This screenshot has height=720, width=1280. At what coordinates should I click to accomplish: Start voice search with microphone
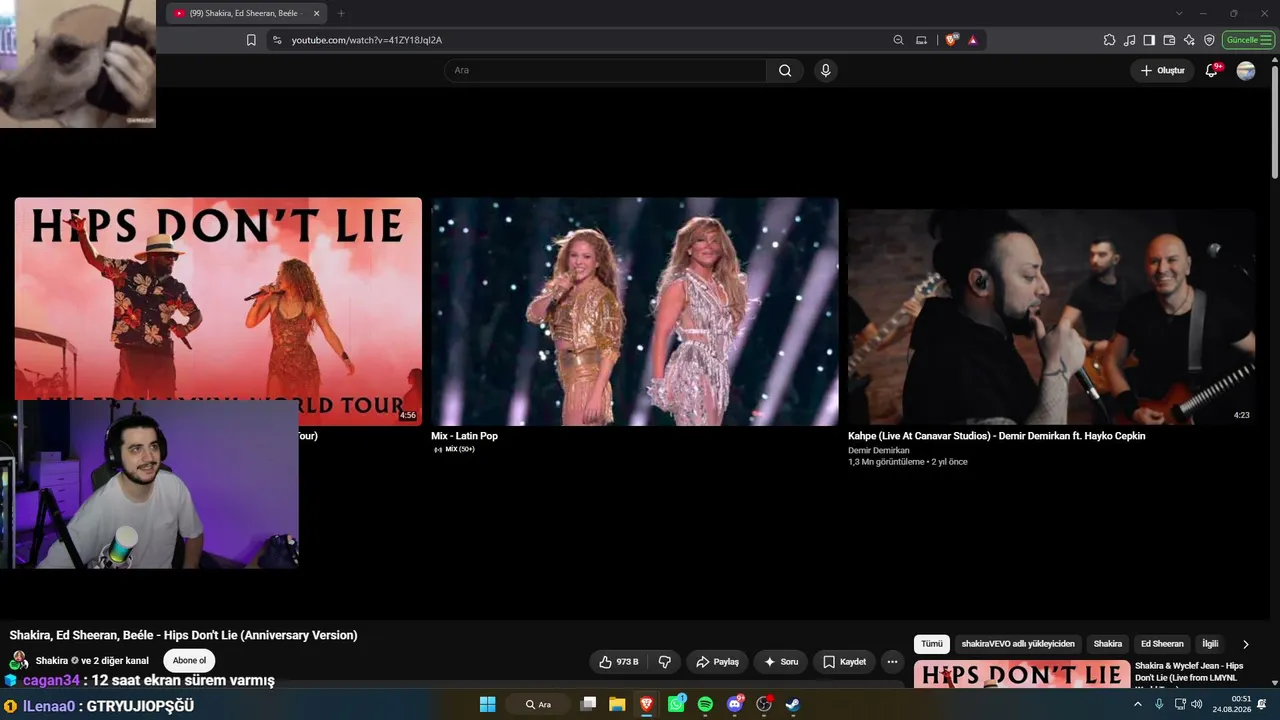825,70
